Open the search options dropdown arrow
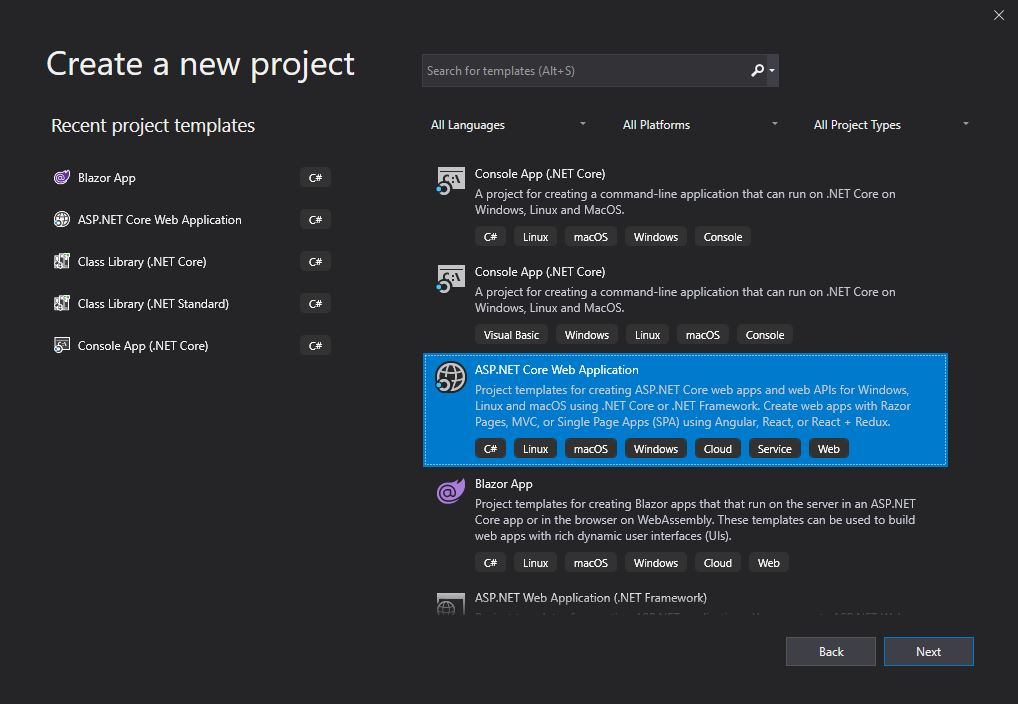Viewport: 1018px width, 704px height. tap(772, 70)
